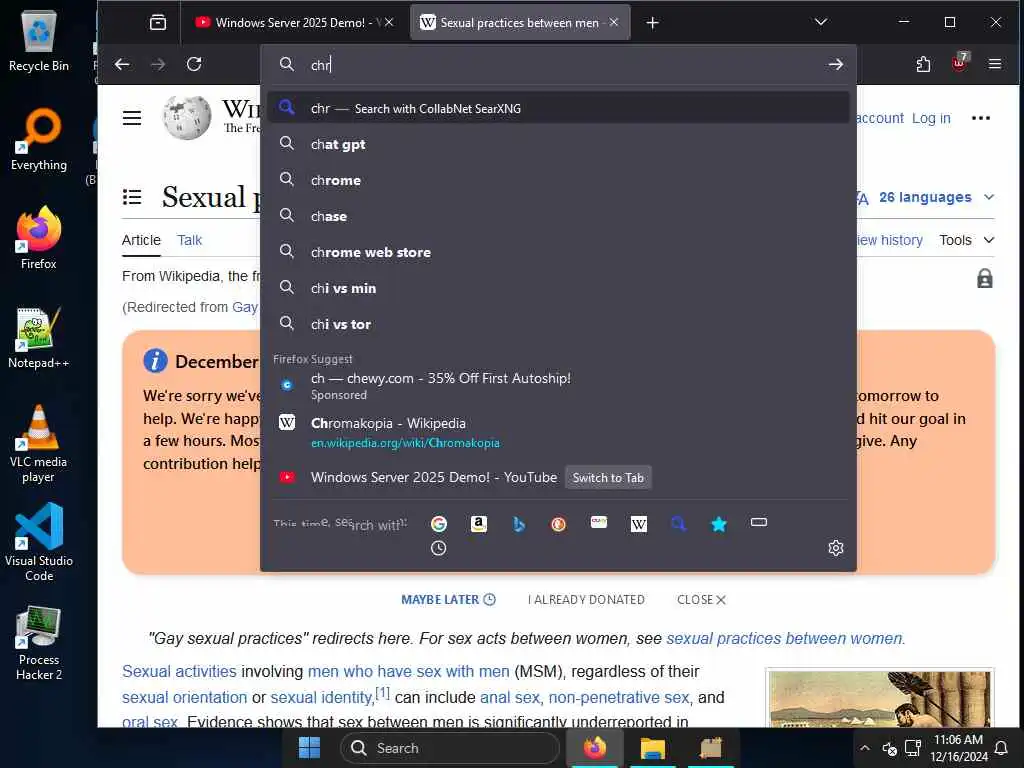The image size is (1024, 768).
Task: Open Visual Studio Code desktop shortcut
Action: coord(39,542)
